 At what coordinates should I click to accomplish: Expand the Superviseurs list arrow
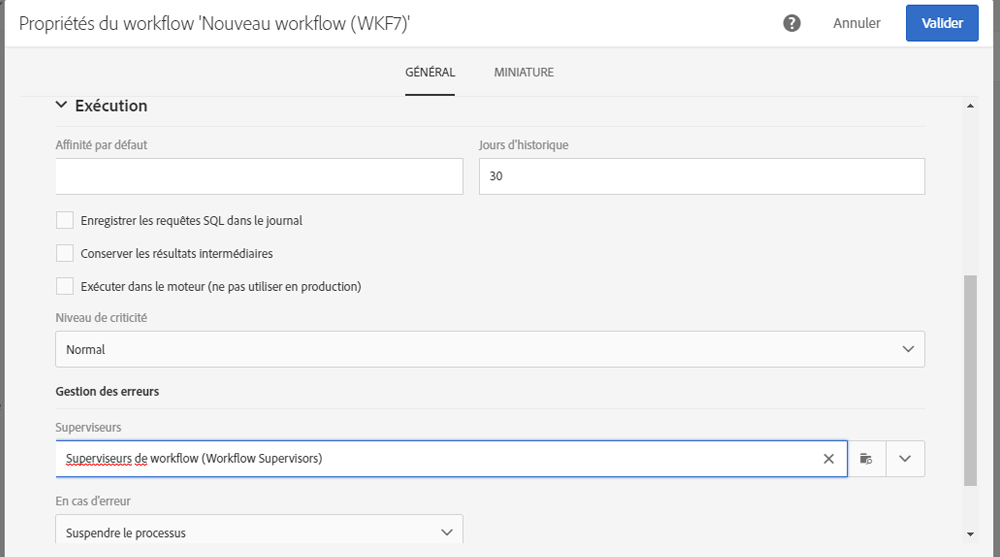pyautogui.click(x=905, y=459)
